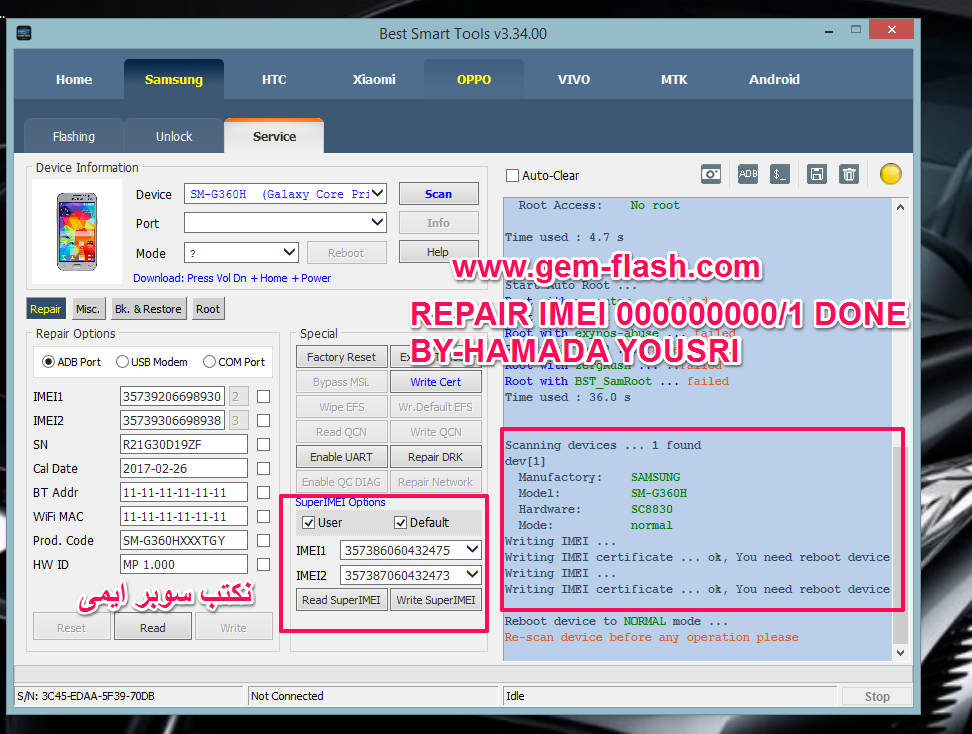This screenshot has height=734, width=972.
Task: Click the Factory Reset button
Action: point(342,357)
